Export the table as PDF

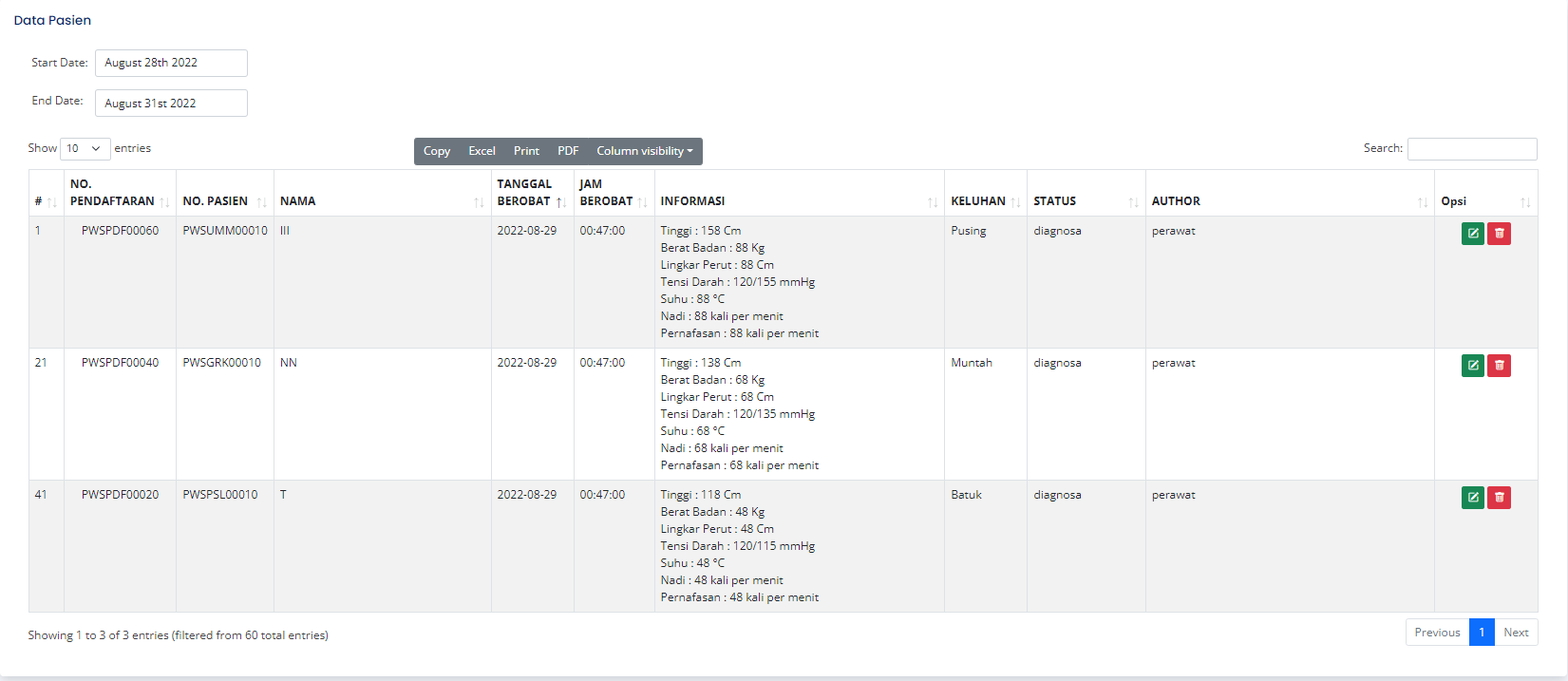tap(568, 151)
